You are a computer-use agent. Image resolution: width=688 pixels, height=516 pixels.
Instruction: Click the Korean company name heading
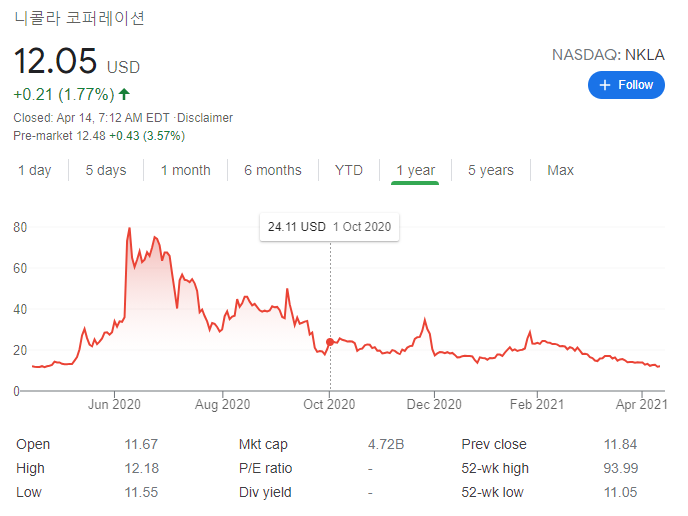(x=79, y=18)
